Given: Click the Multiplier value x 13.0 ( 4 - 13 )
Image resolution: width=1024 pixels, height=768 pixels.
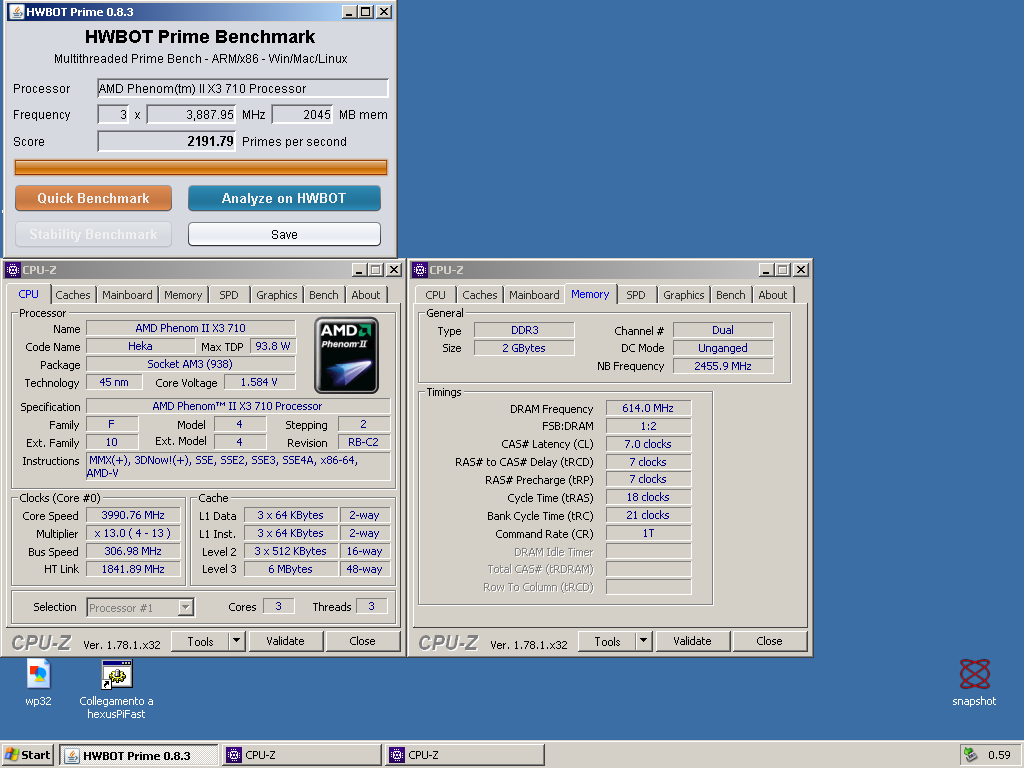Looking at the screenshot, I should 133,534.
